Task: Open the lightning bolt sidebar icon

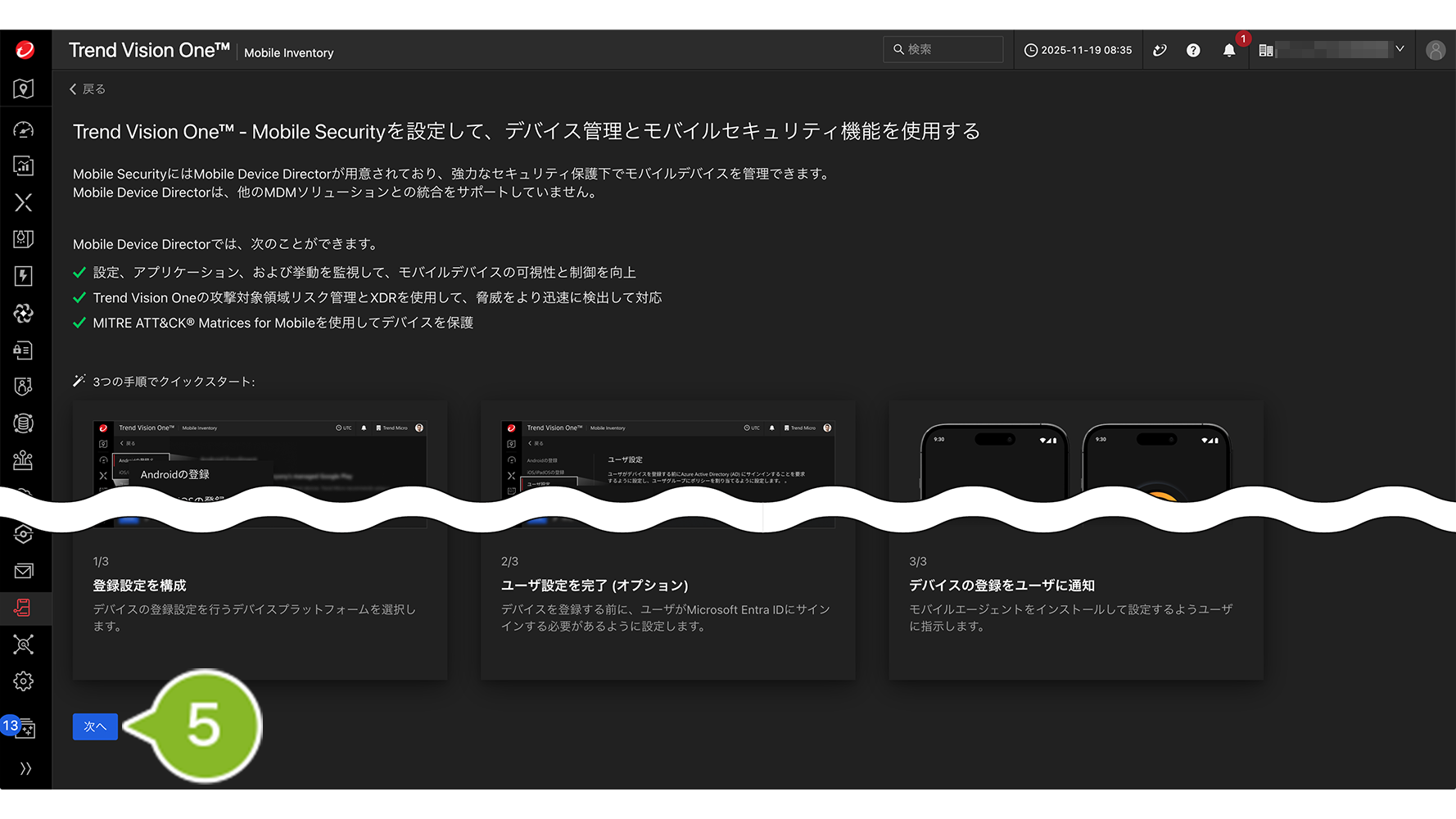Action: [24, 276]
